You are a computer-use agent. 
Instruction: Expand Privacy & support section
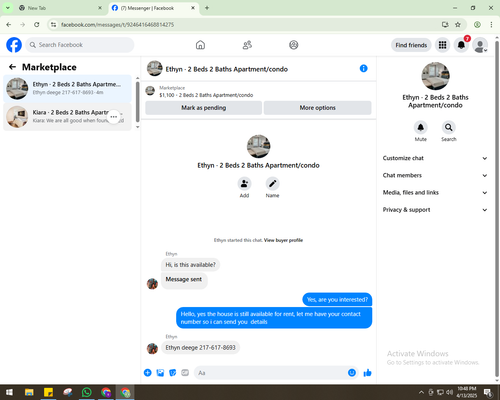tap(435, 210)
